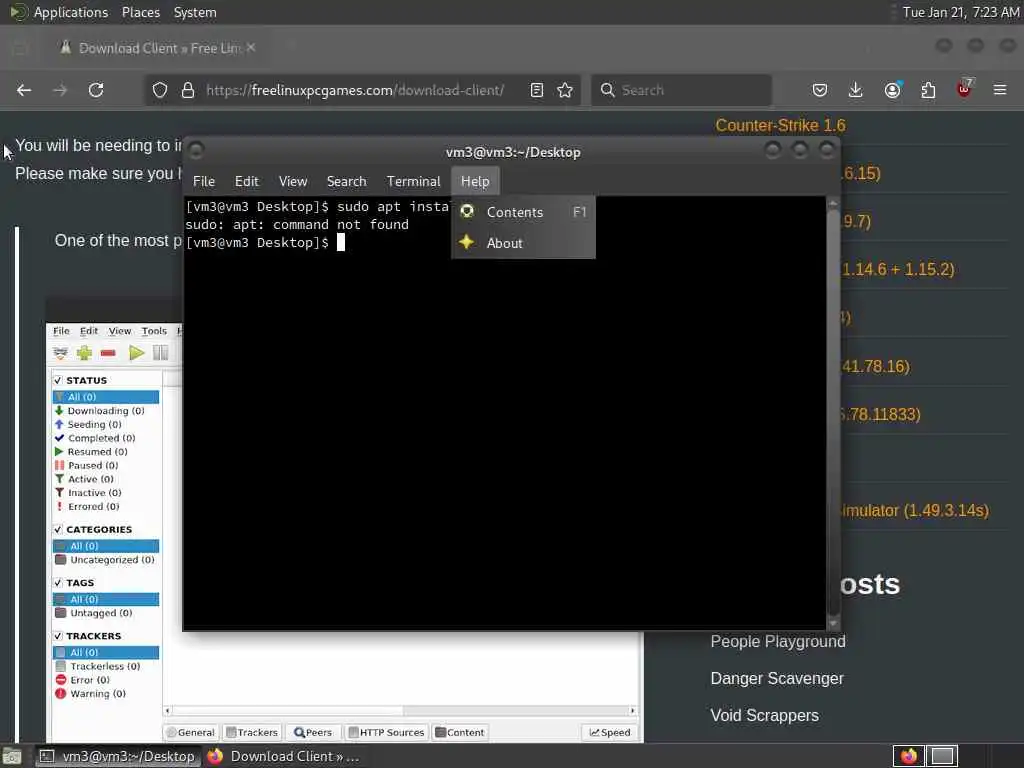The width and height of the screenshot is (1024, 768).
Task: Open terminal Search menu
Action: 346,182
